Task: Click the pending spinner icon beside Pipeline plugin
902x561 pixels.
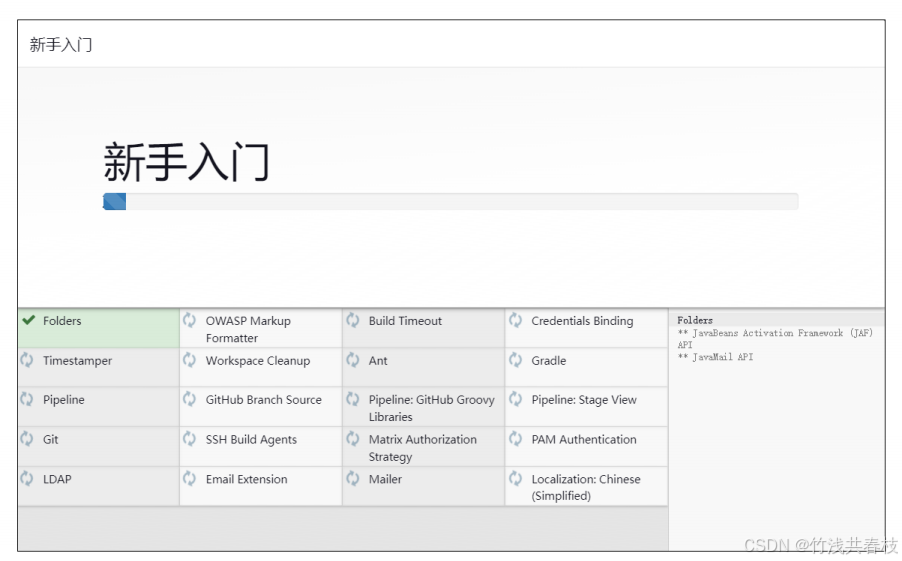Action: coord(26,399)
